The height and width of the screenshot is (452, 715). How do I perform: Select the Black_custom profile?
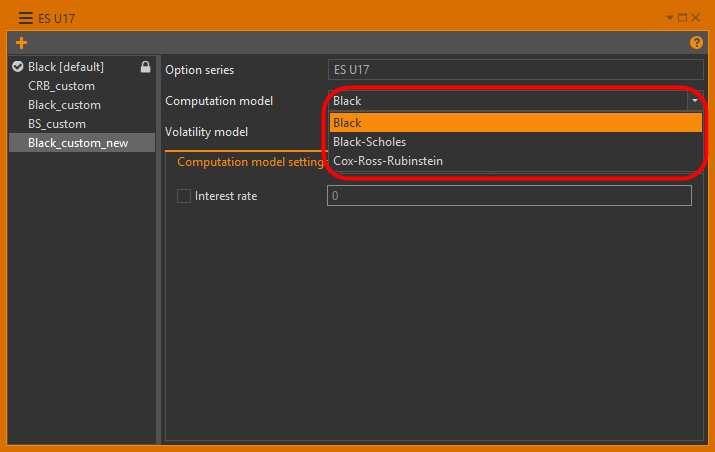click(x=65, y=105)
